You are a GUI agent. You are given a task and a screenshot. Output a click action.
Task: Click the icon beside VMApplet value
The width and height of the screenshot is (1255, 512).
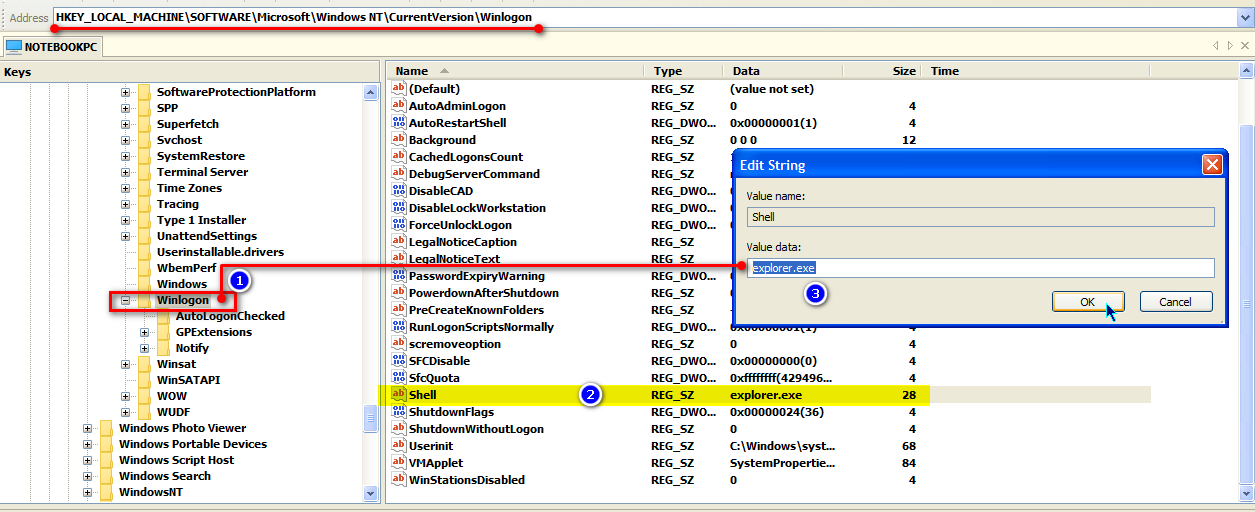click(398, 463)
